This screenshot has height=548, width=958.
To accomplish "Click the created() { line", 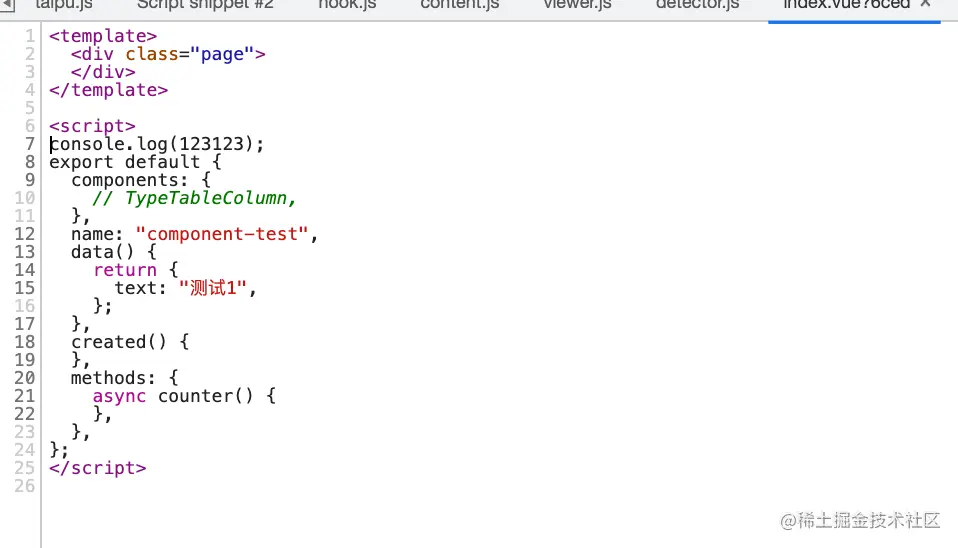I will [x=130, y=342].
